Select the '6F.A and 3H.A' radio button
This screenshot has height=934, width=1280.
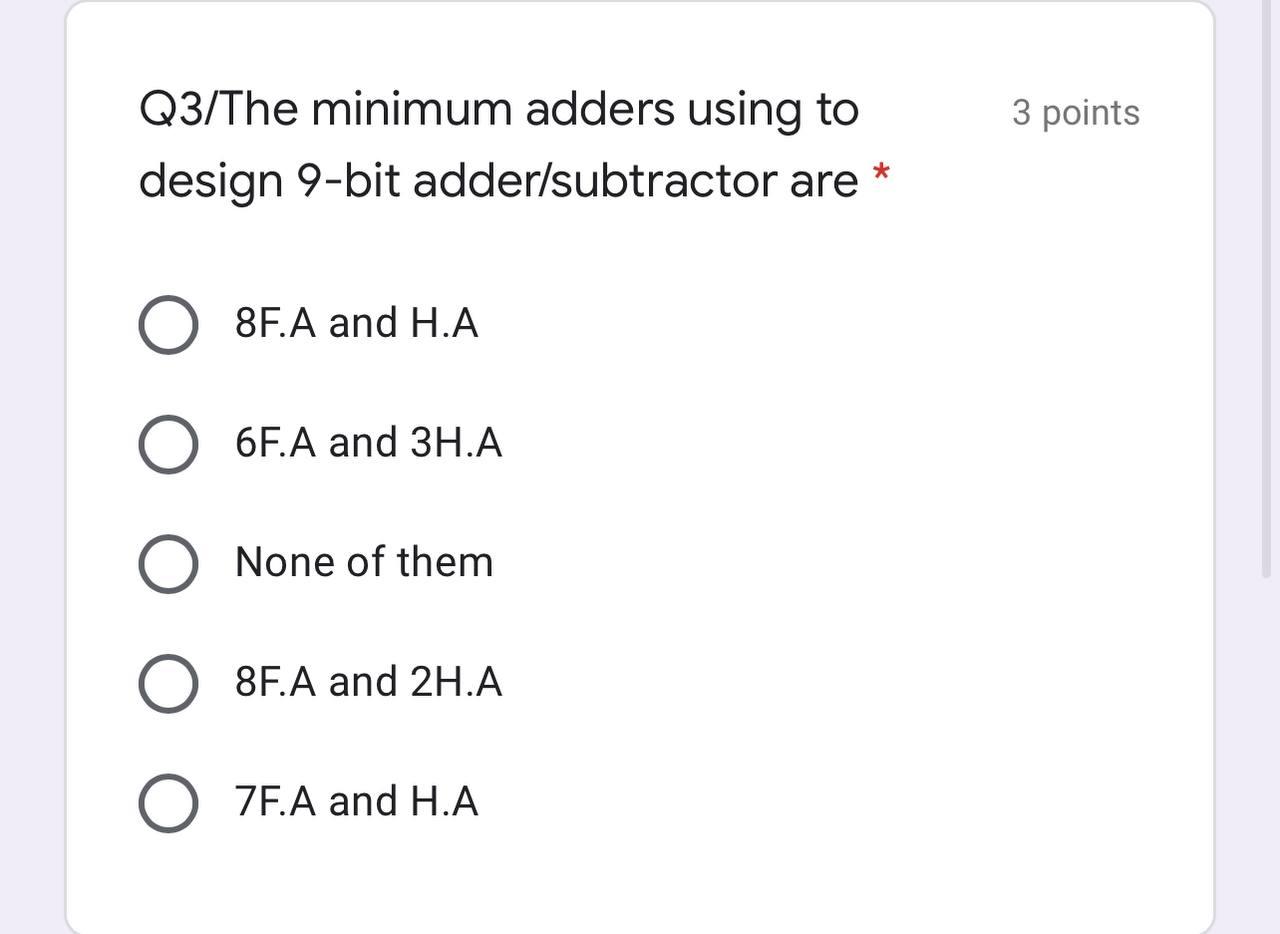pos(167,442)
